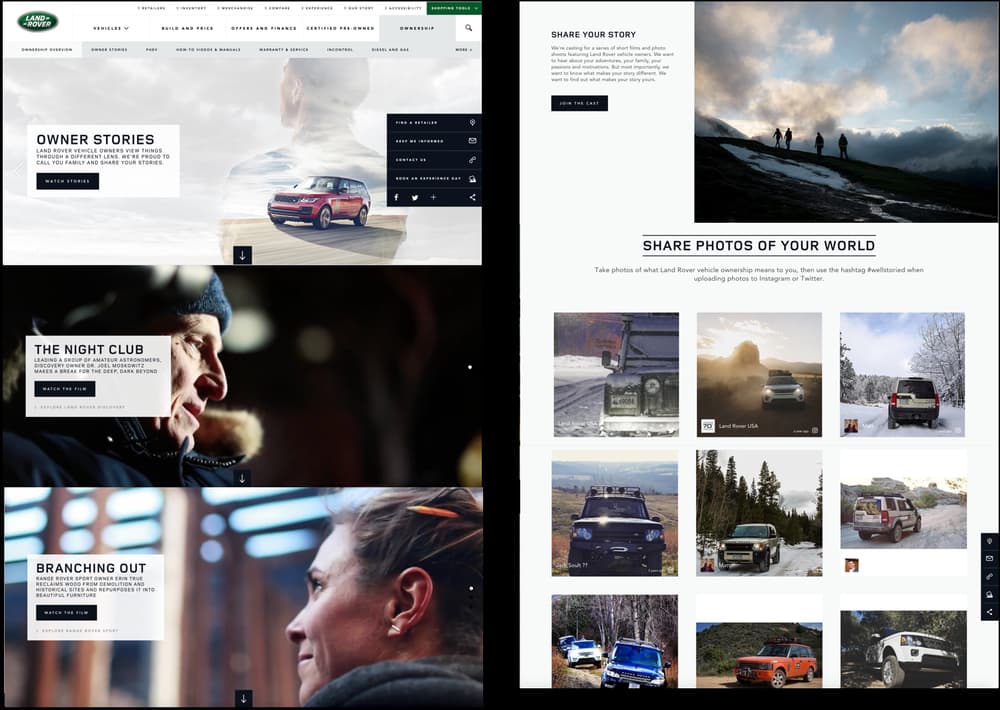Click the share icon in the dark panel
The width and height of the screenshot is (1000, 710).
pyautogui.click(x=473, y=197)
